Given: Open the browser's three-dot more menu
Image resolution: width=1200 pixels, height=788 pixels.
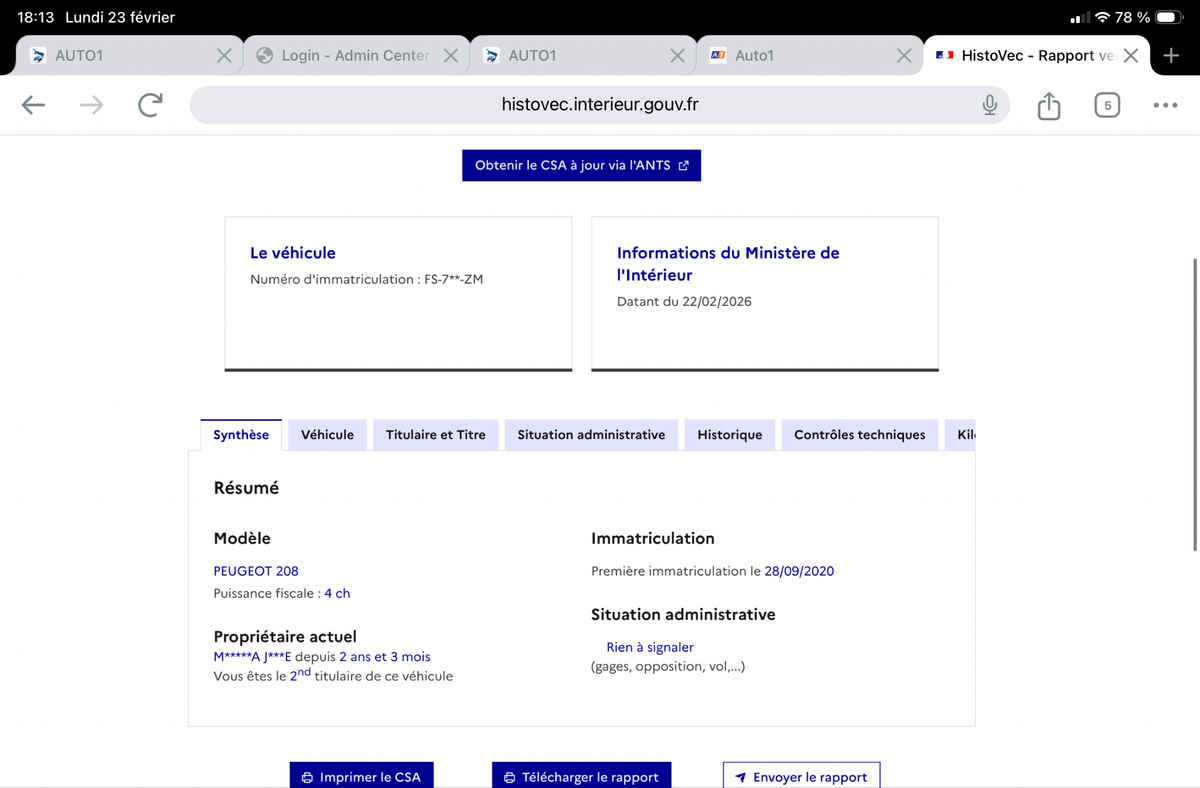Looking at the screenshot, I should click(1165, 105).
